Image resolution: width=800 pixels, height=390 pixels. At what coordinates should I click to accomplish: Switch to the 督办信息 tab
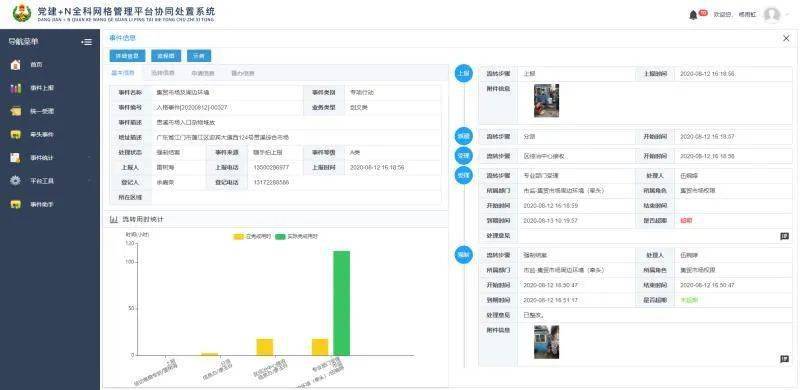point(243,73)
